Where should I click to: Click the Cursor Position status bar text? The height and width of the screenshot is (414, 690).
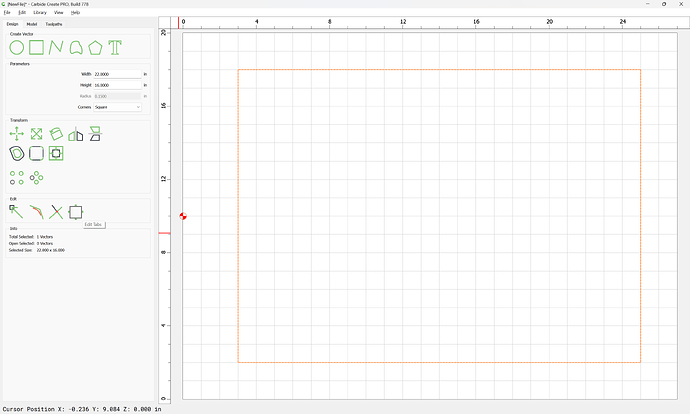(82, 409)
